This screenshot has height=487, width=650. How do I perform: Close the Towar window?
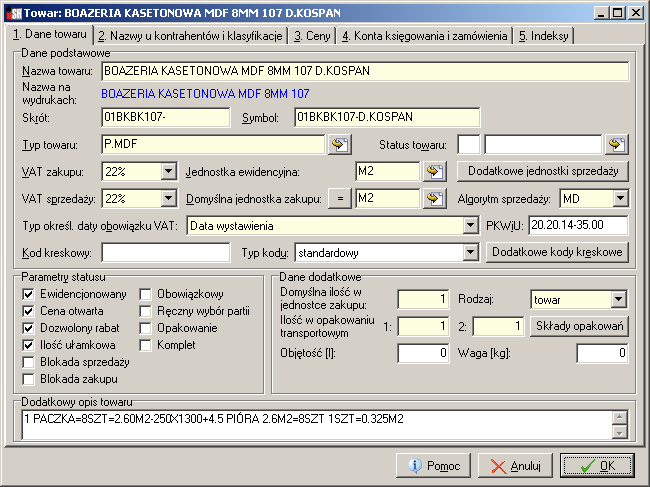635,13
